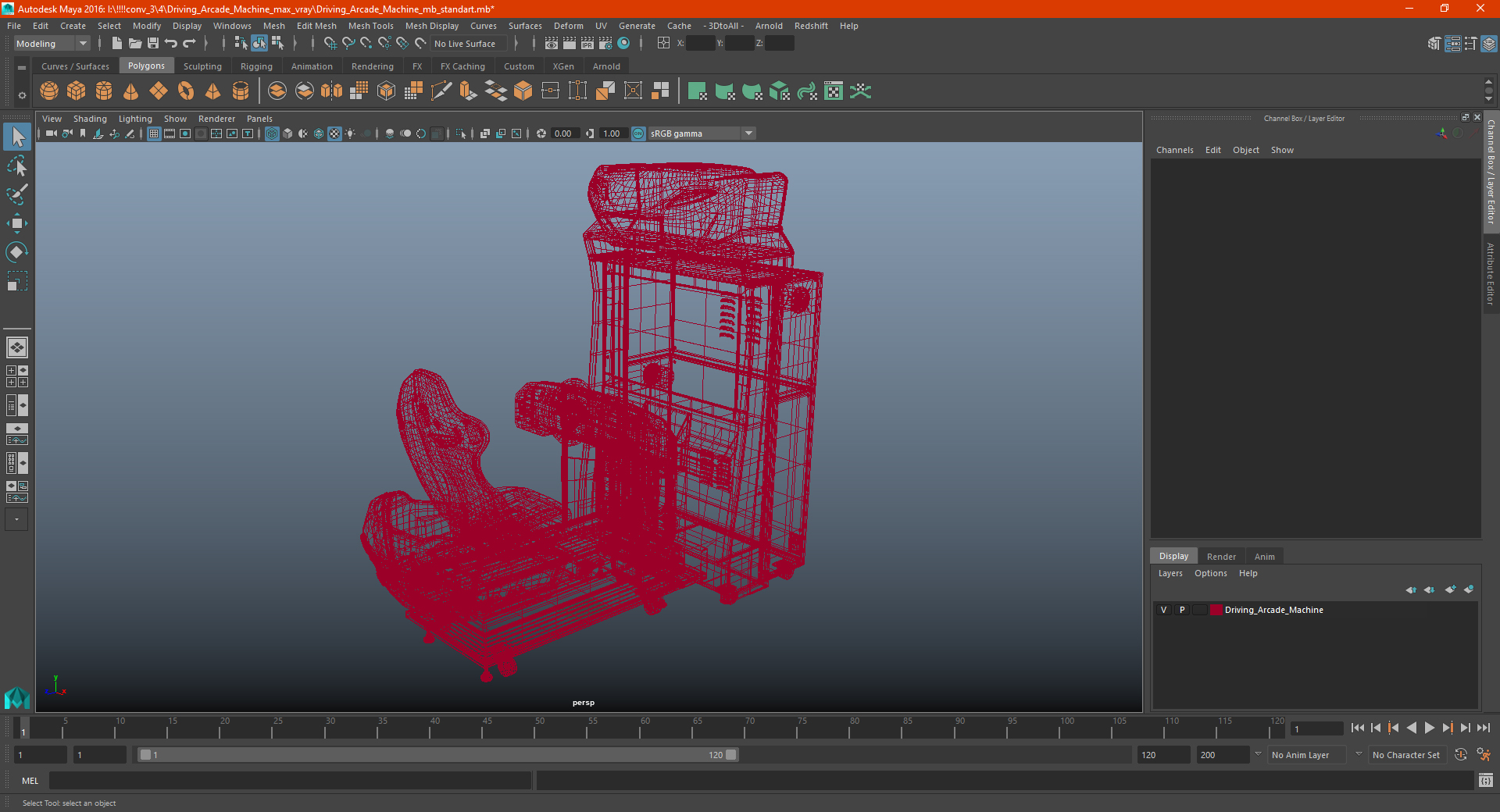Open animation preferences running-man icon

pyautogui.click(x=1484, y=755)
